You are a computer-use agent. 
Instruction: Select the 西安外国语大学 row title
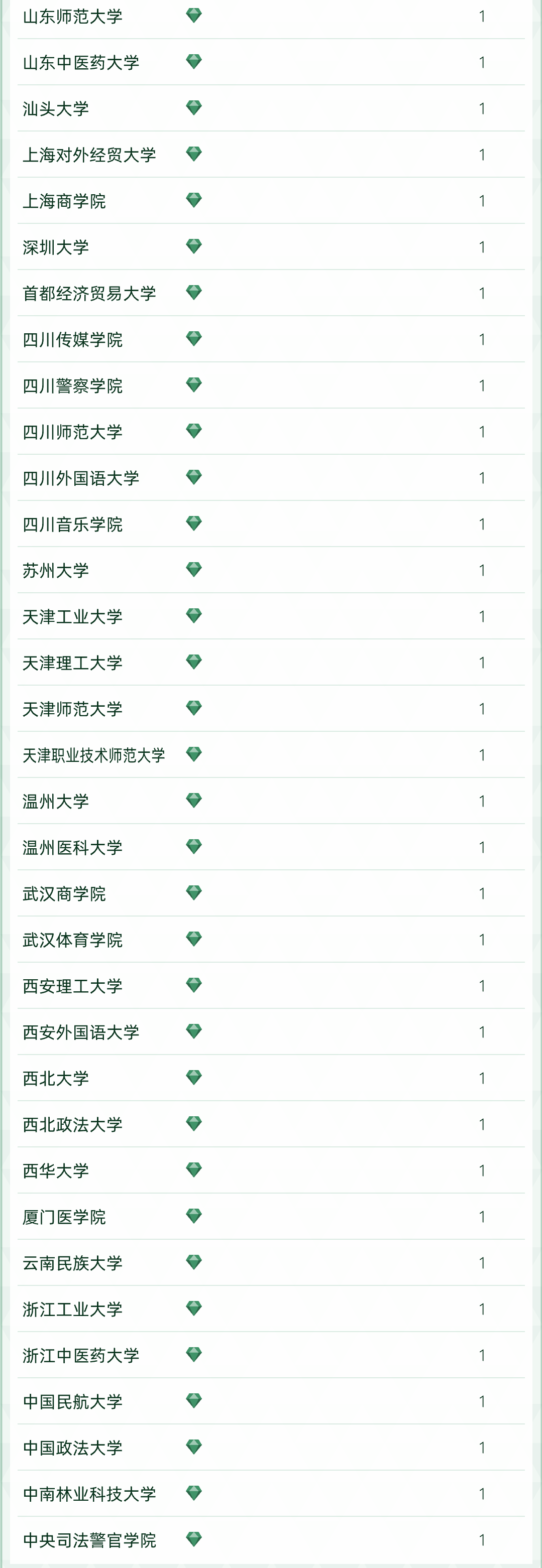click(x=81, y=1032)
